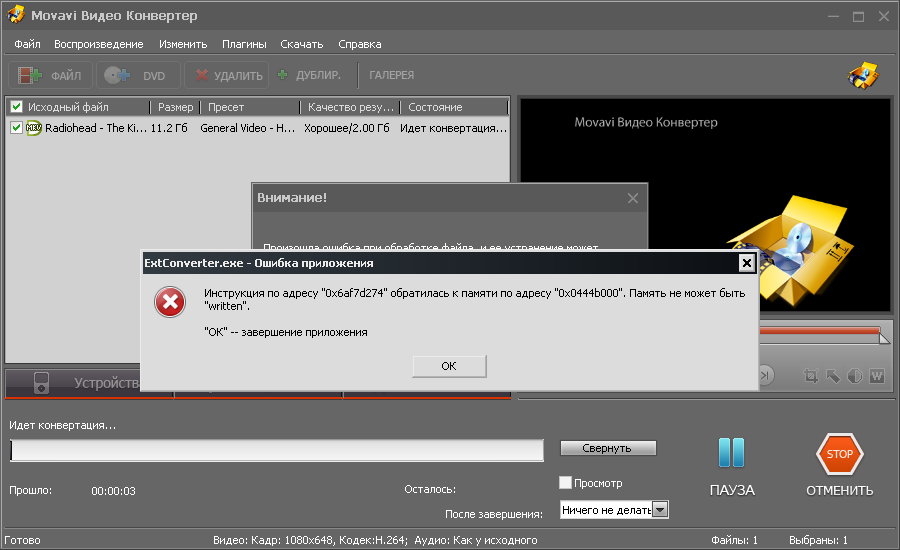Screen dimensions: 900x550
Task: Click the red preview seek slider
Action: tap(820, 330)
